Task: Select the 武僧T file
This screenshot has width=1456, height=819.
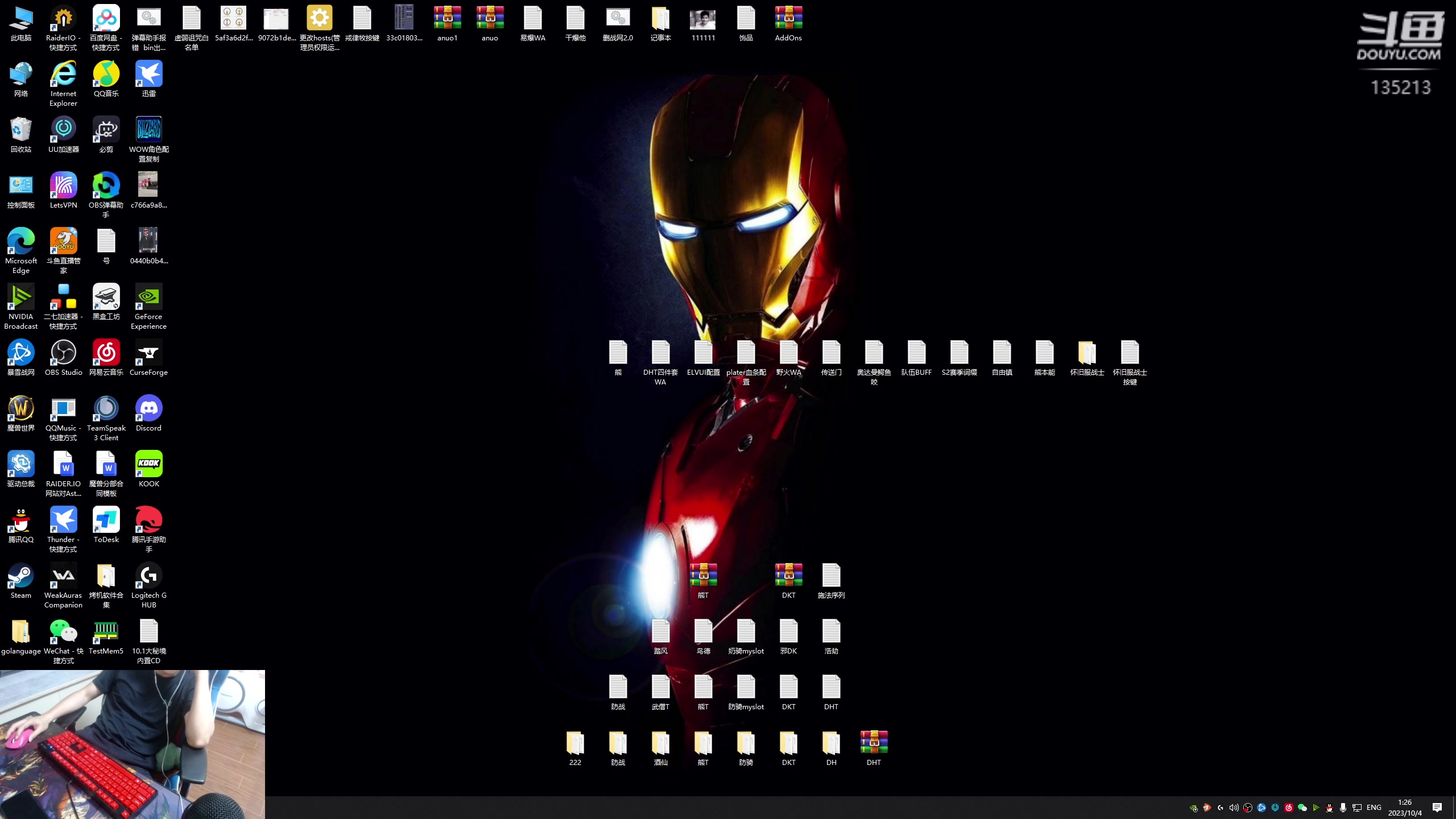Action: [x=660, y=693]
